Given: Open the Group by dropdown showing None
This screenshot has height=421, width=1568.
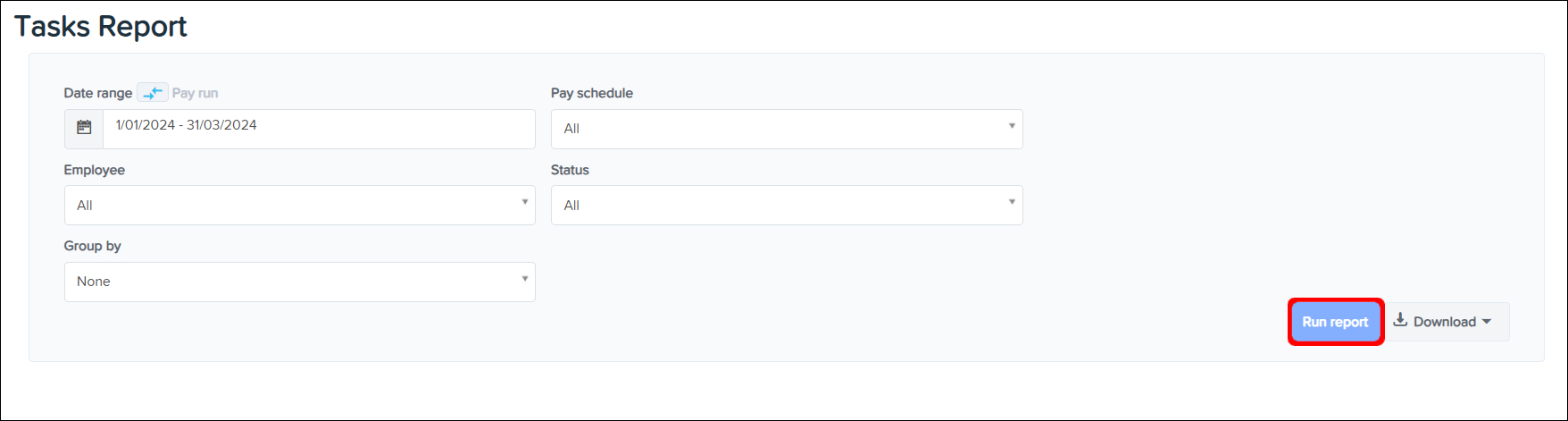Looking at the screenshot, I should point(290,282).
